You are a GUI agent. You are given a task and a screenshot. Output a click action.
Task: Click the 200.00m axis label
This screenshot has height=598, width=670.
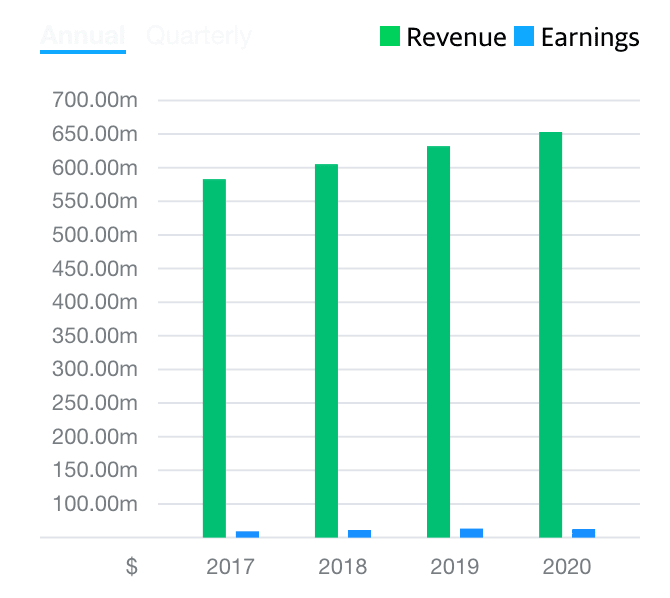pos(95,437)
